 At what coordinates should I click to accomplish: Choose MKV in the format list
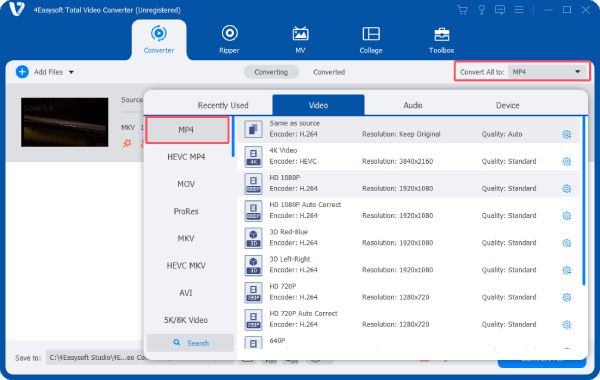[186, 238]
